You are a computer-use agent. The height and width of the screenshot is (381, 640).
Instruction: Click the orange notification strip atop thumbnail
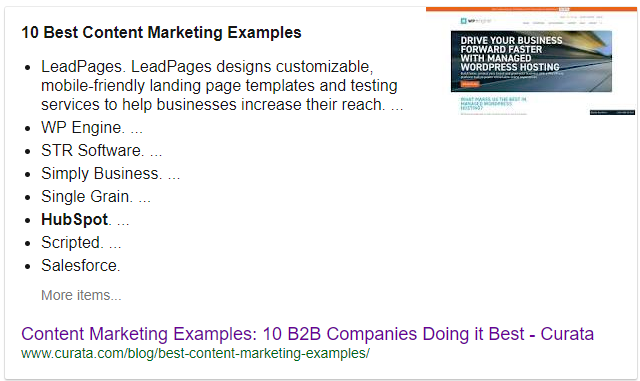coord(531,9)
